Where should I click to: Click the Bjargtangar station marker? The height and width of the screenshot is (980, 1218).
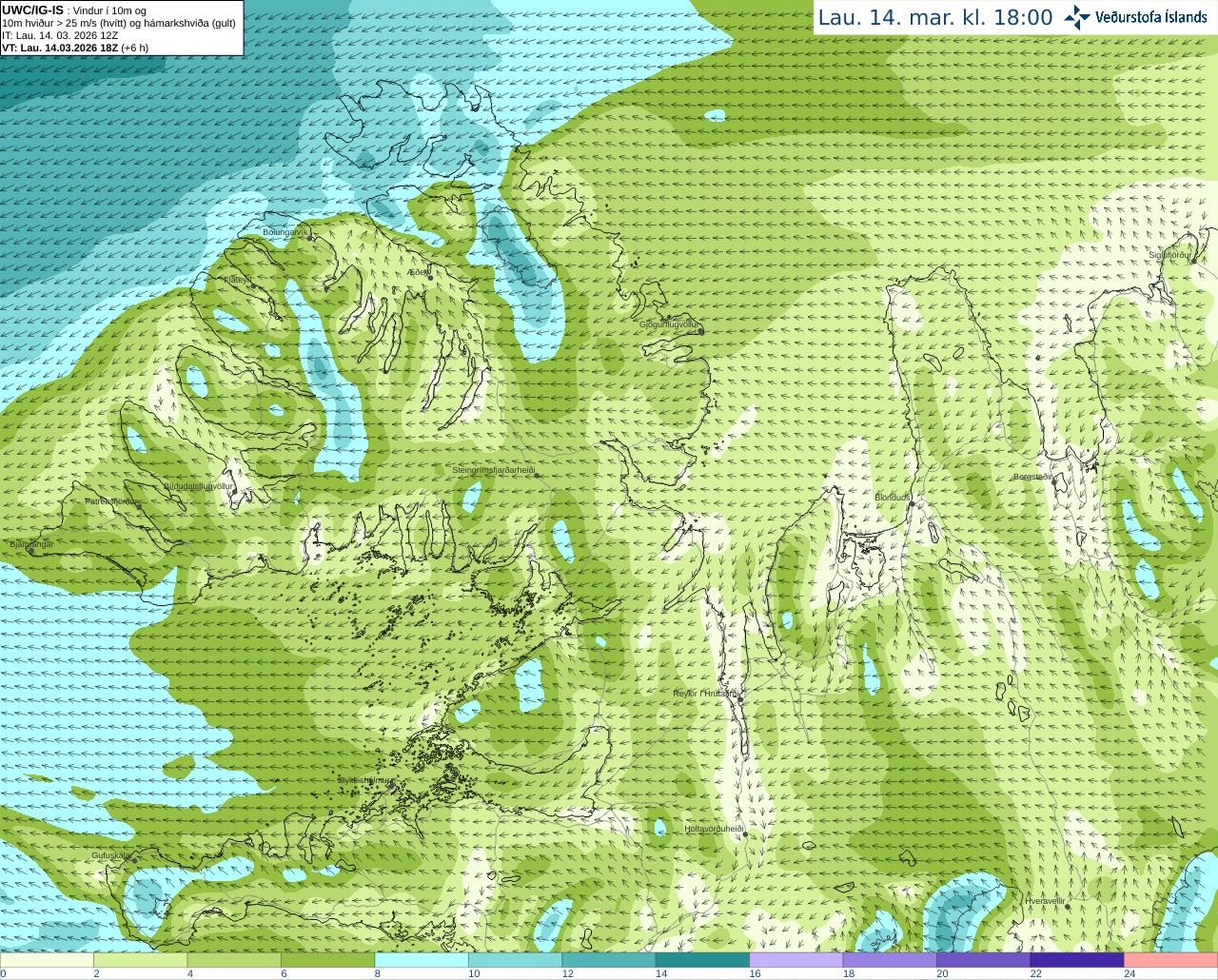[30, 551]
